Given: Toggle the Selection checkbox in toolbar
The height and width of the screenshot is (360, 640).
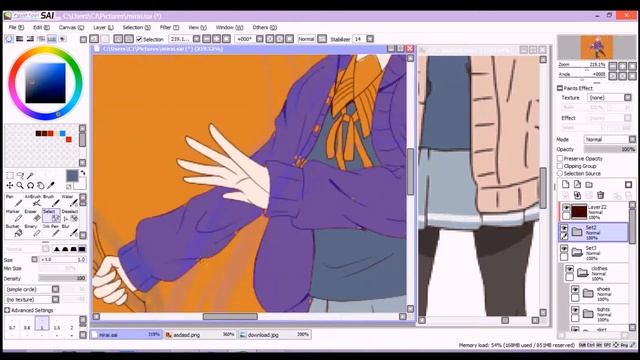Looking at the screenshot, I should (x=139, y=39).
